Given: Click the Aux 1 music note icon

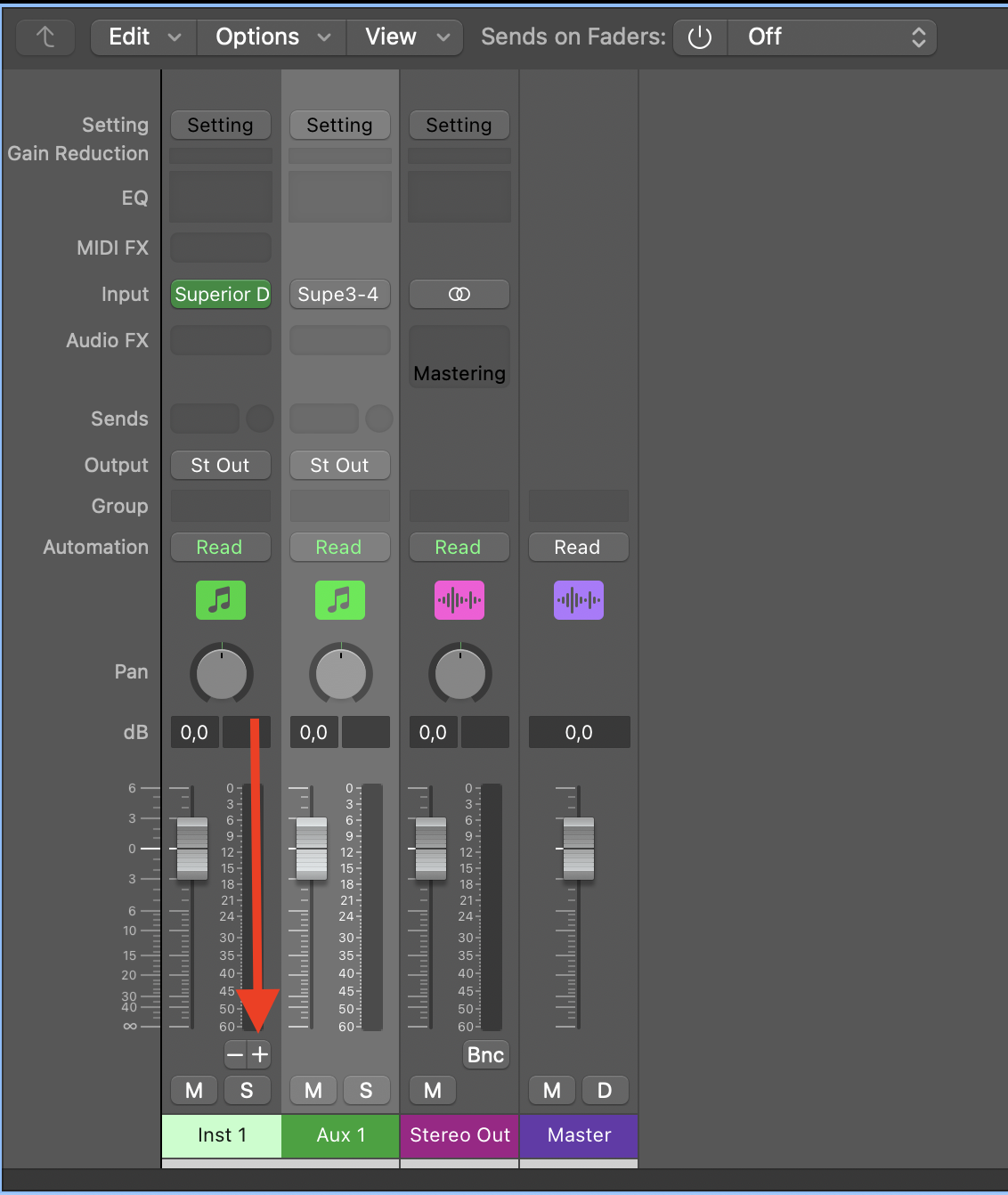Looking at the screenshot, I should click(x=339, y=600).
